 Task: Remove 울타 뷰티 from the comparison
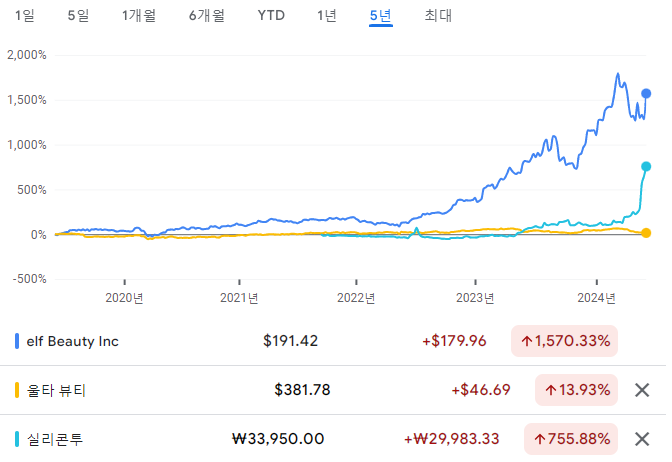[642, 390]
